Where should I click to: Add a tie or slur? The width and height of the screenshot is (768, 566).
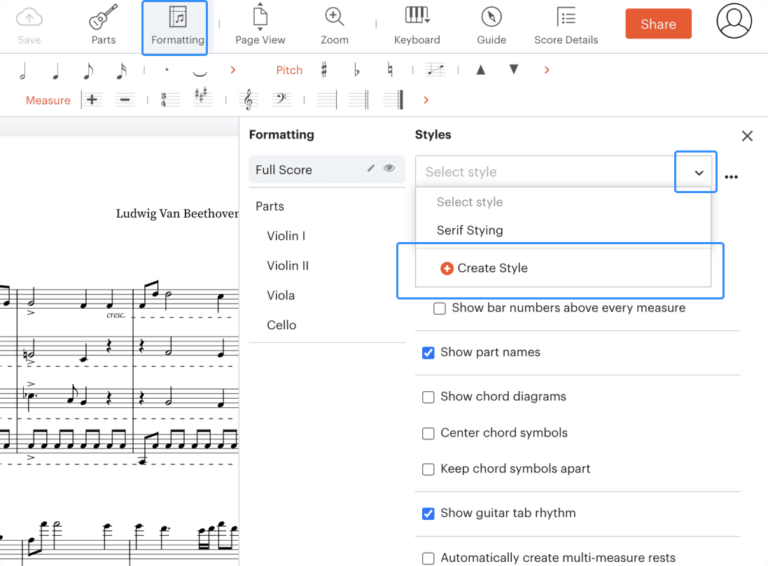199,72
